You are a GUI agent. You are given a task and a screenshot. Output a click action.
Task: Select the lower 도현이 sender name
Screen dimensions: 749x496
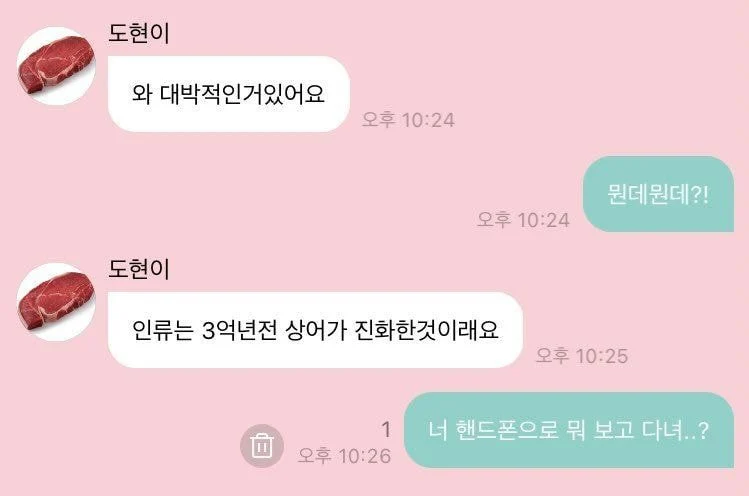pos(139,269)
